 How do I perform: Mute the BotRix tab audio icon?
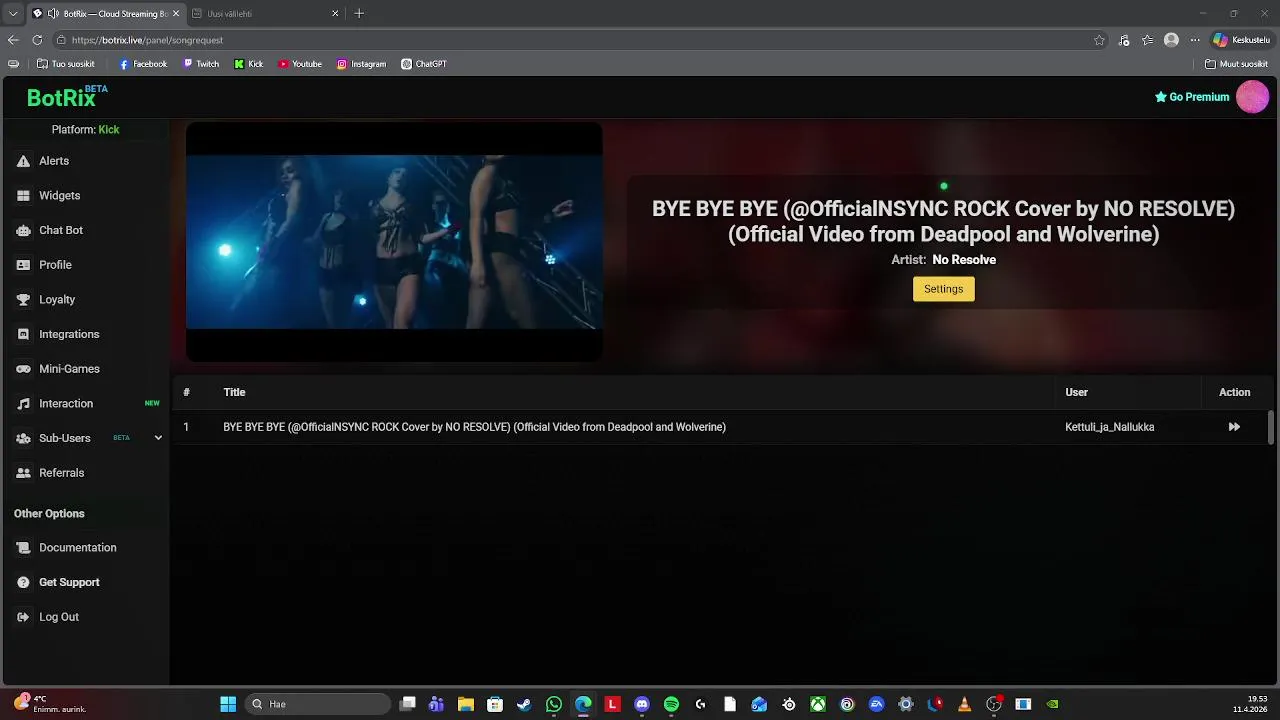53,14
